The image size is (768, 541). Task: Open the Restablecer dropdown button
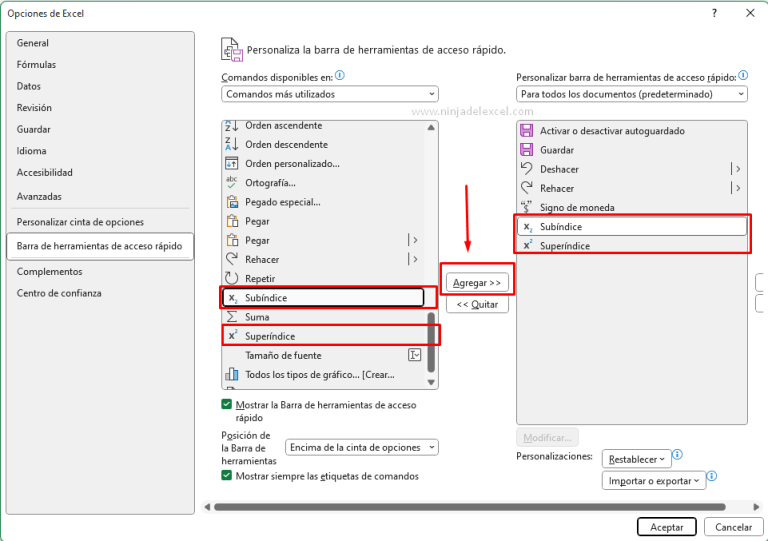point(636,459)
